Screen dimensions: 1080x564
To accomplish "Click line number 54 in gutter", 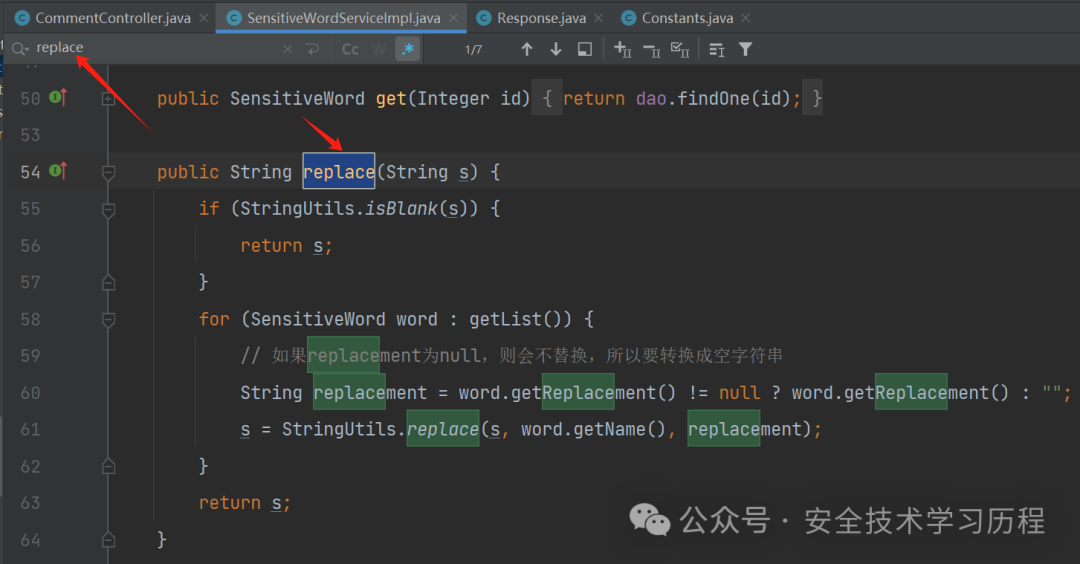I will click(30, 172).
